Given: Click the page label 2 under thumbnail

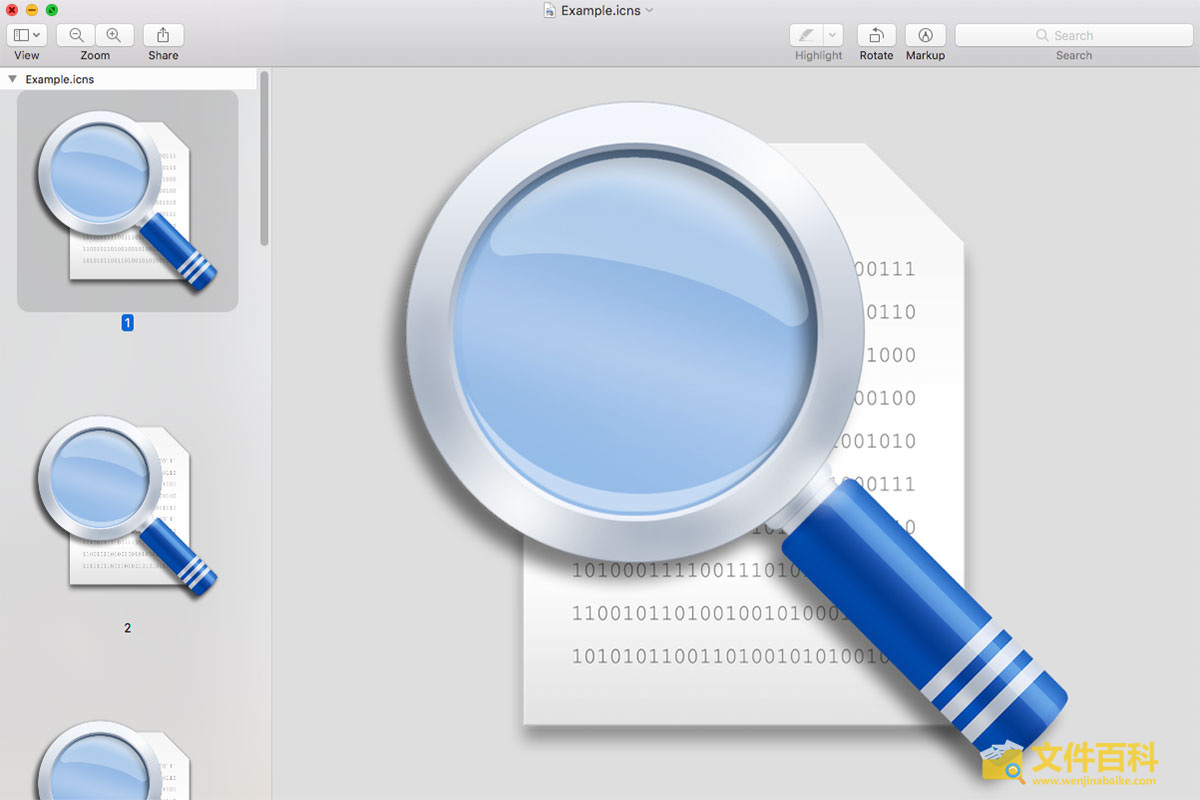Looking at the screenshot, I should coord(127,628).
